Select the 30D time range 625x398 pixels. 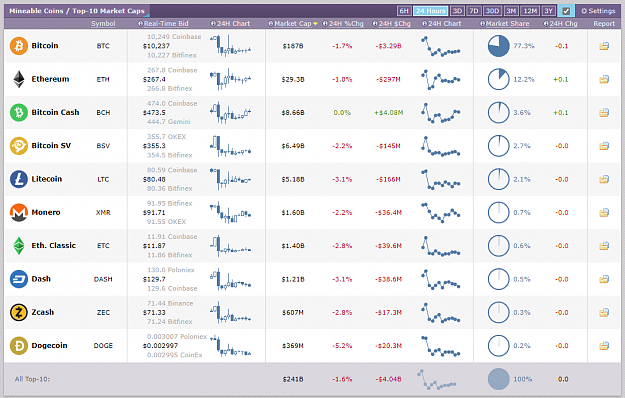[492, 11]
